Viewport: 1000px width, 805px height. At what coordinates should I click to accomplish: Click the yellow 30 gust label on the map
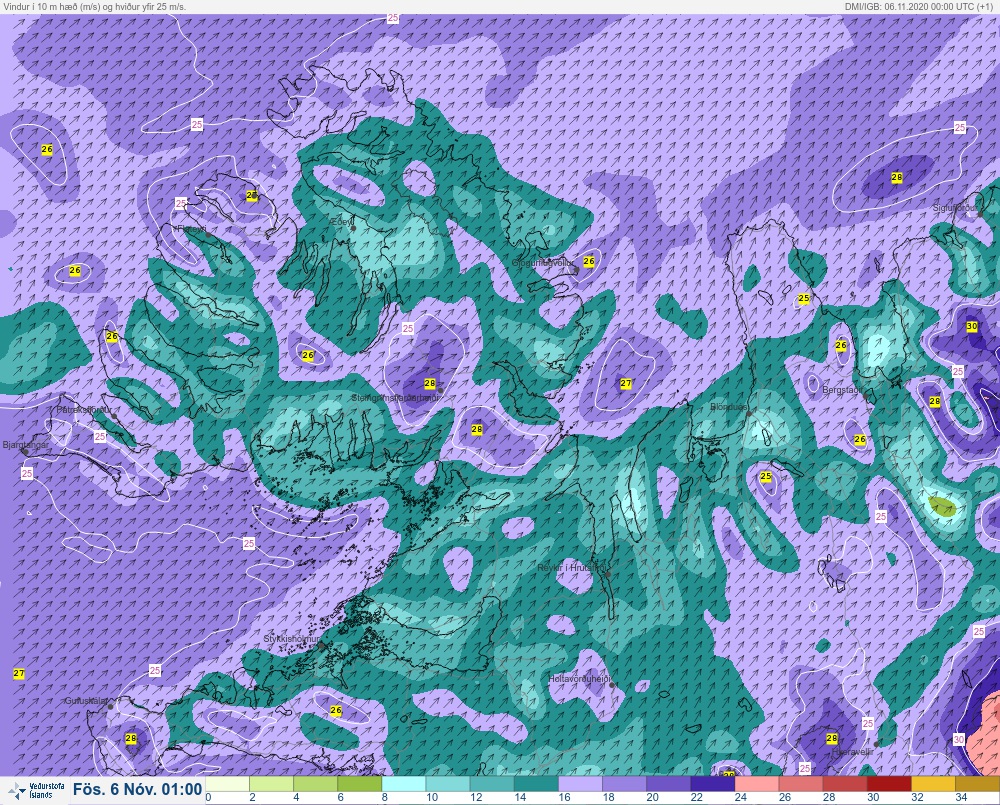click(972, 326)
